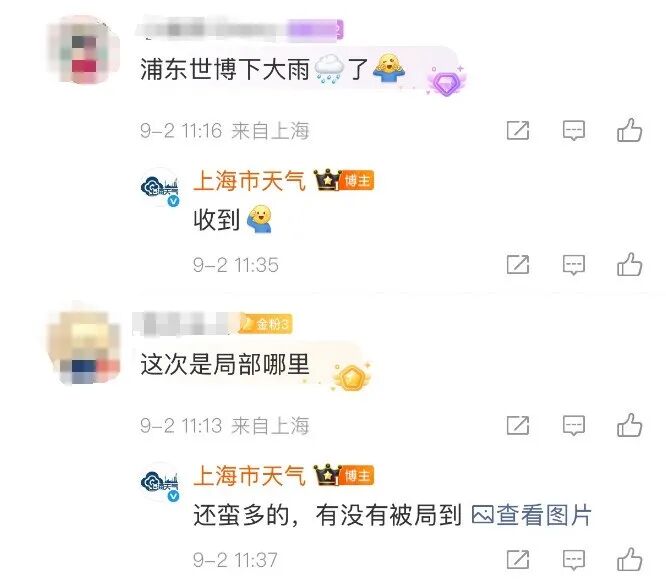
Task: Open 上海市天气 profile name in first reply
Action: [249, 181]
